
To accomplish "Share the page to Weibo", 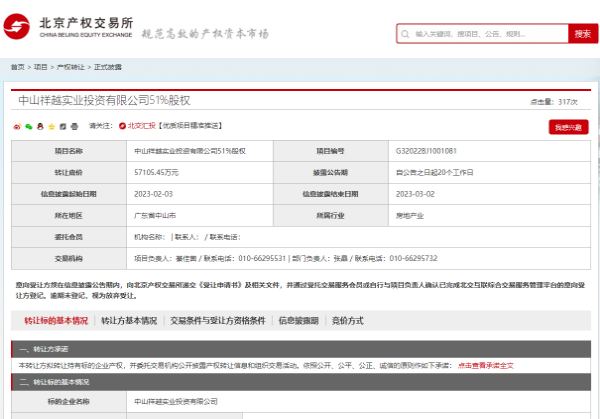I will click(17, 126).
